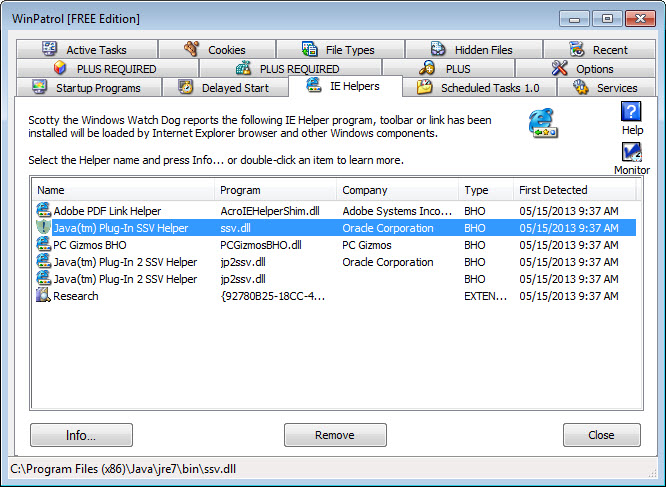
Task: Open the File Types tab
Action: pos(341,49)
